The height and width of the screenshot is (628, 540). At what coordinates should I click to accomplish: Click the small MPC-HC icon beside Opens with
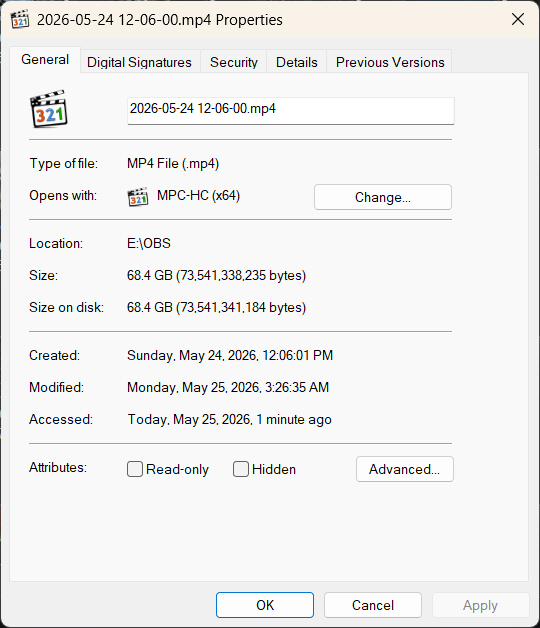(137, 197)
